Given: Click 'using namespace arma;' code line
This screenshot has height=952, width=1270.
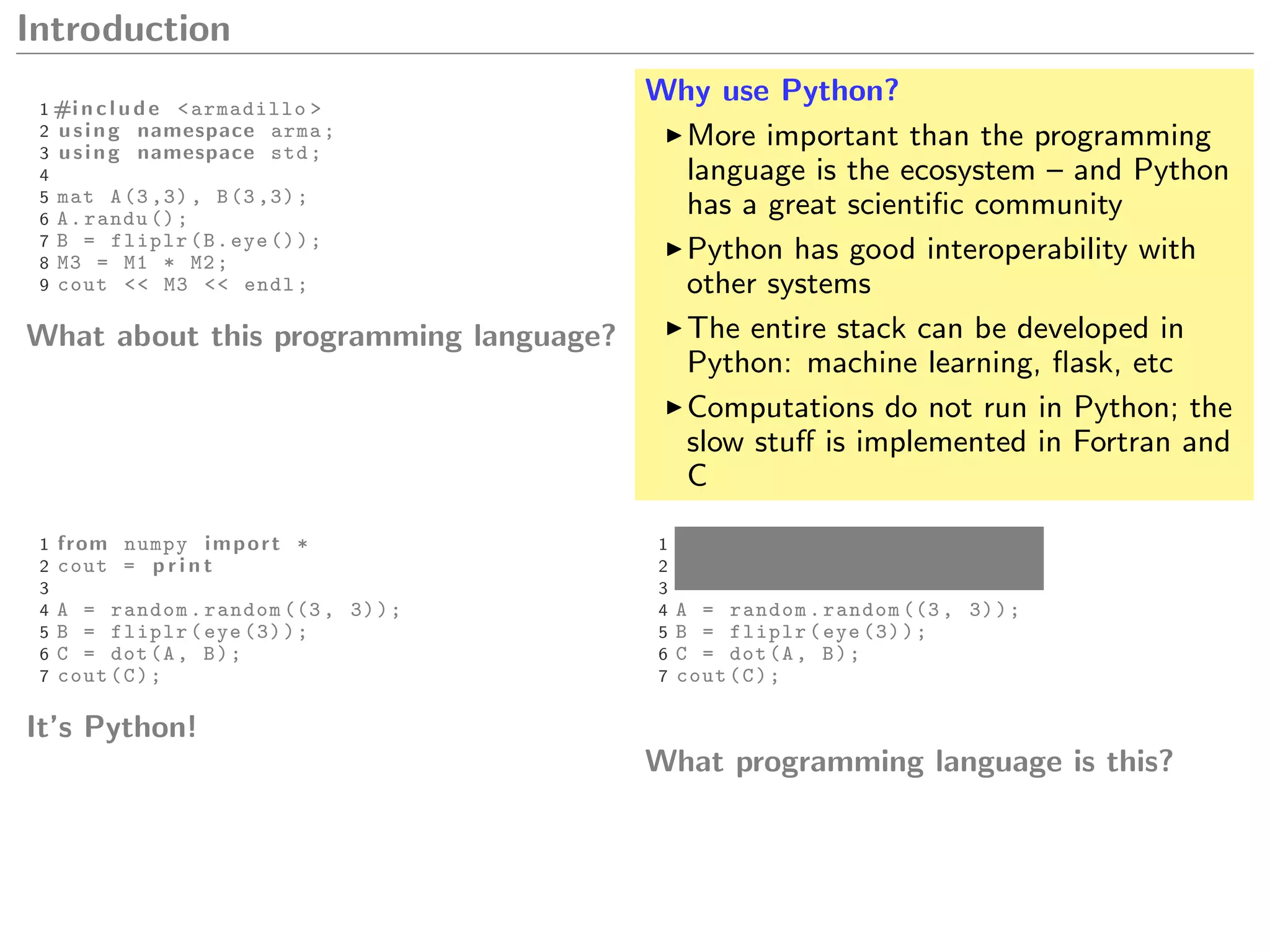Looking at the screenshot, I should click(195, 131).
